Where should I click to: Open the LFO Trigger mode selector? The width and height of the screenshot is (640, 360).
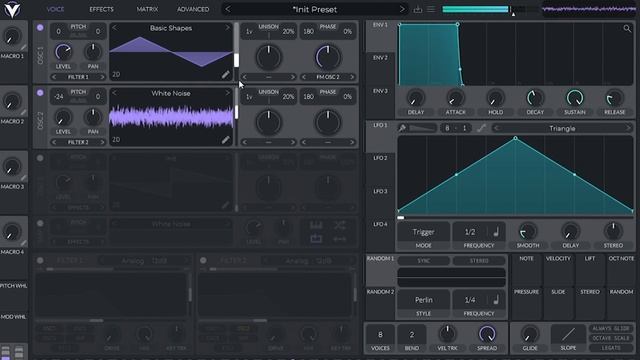(x=423, y=232)
